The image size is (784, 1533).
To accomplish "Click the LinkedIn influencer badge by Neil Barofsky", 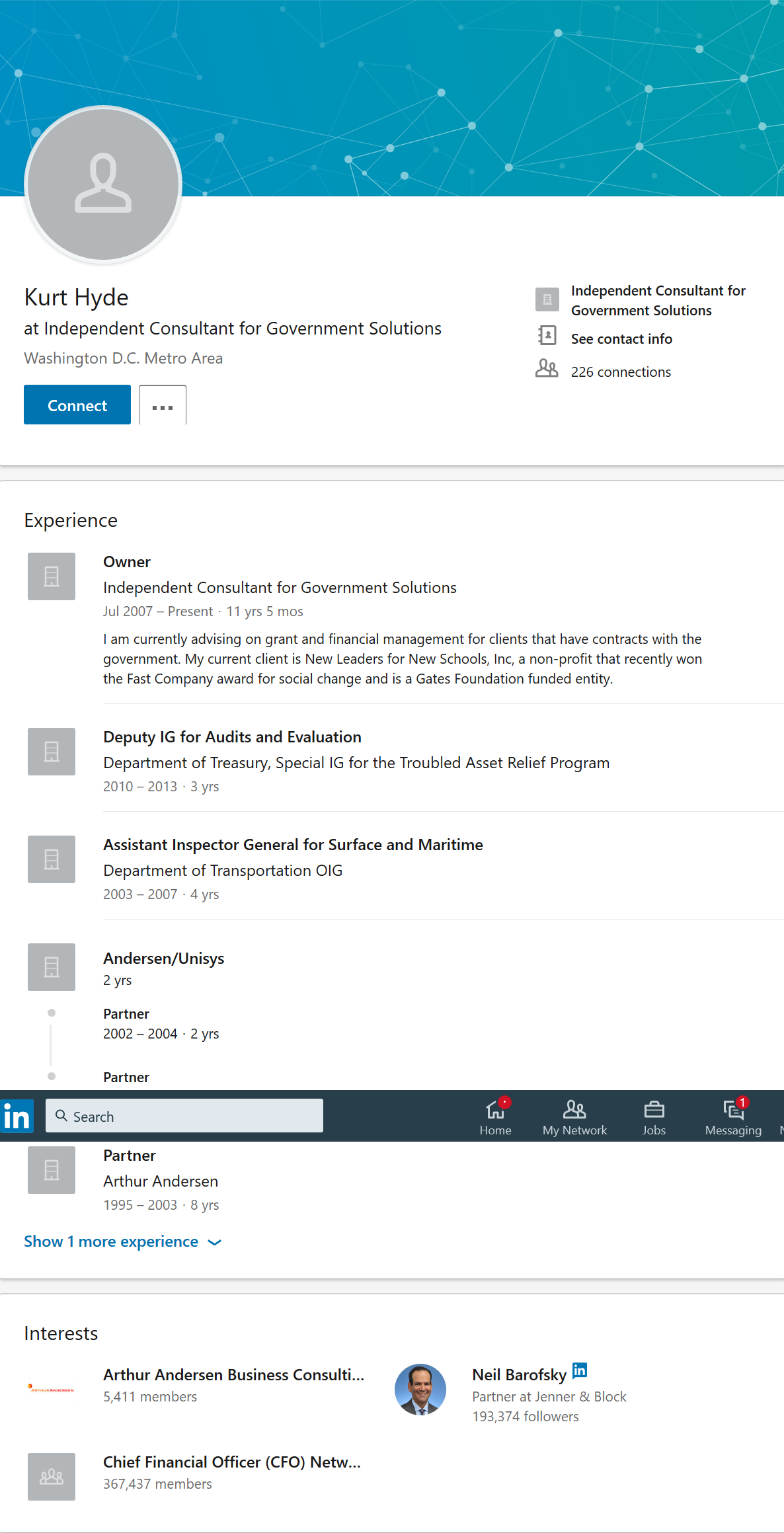I will (x=580, y=1370).
